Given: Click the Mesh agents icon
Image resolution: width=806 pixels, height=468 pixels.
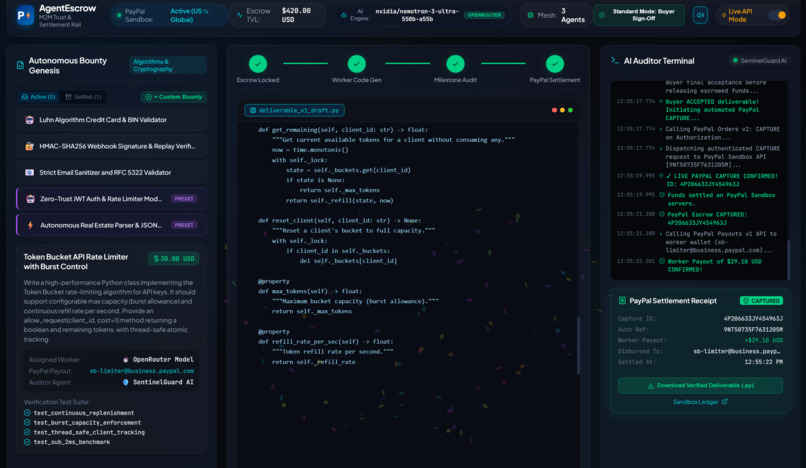Looking at the screenshot, I should (530, 15).
